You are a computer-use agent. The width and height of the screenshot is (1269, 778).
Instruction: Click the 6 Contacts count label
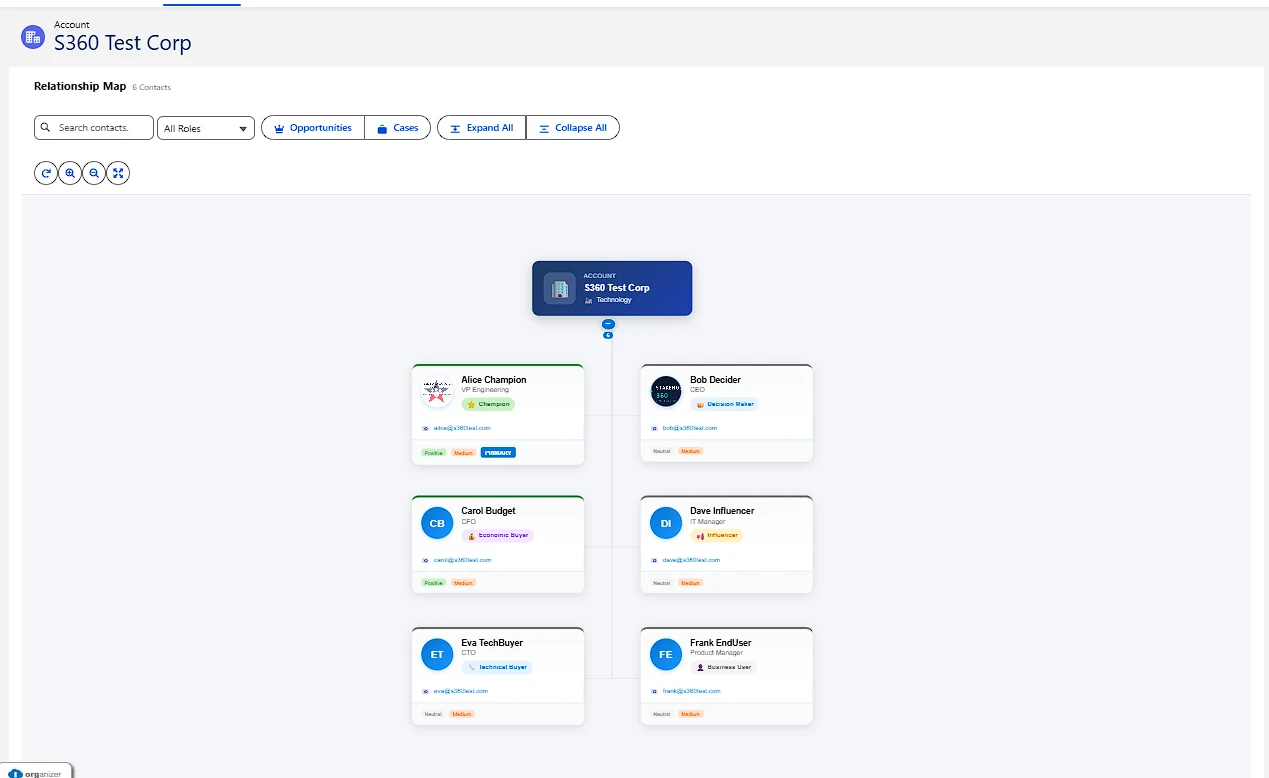(152, 87)
